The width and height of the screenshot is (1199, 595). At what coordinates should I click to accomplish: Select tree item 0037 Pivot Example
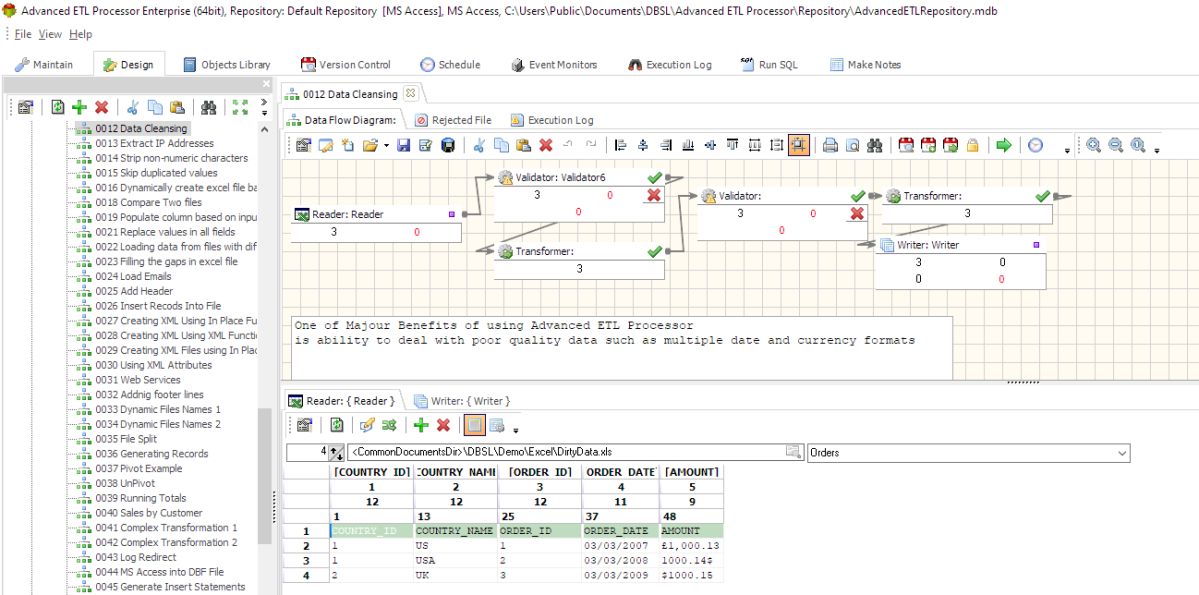click(x=138, y=468)
